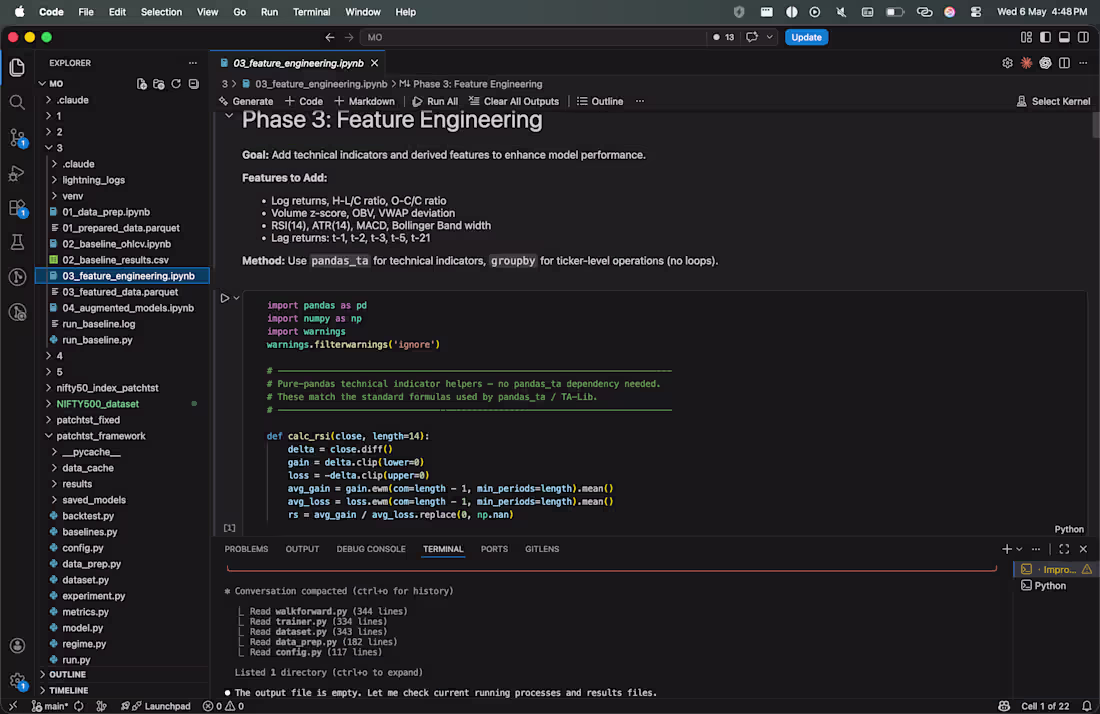Image resolution: width=1100 pixels, height=714 pixels.
Task: Click the Update button
Action: [x=806, y=37]
